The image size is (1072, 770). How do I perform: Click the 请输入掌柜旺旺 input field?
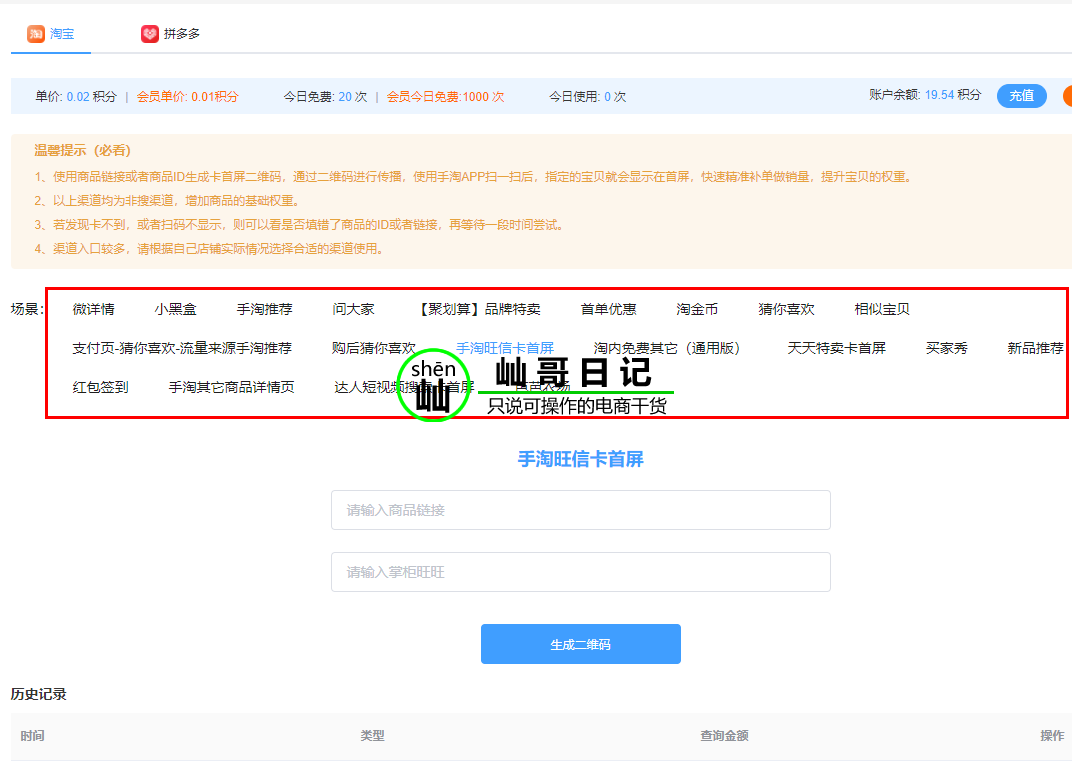(581, 572)
